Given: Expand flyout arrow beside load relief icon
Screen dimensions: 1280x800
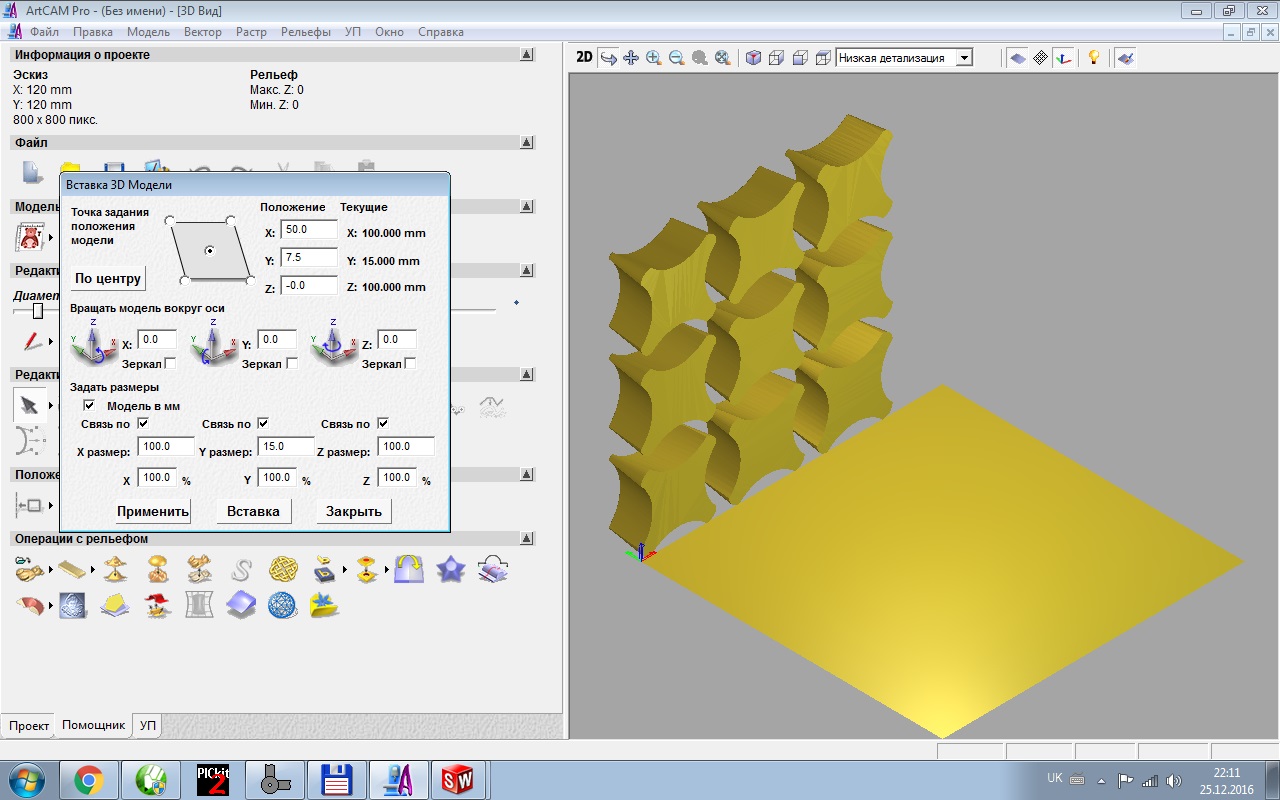Looking at the screenshot, I should point(51,570).
